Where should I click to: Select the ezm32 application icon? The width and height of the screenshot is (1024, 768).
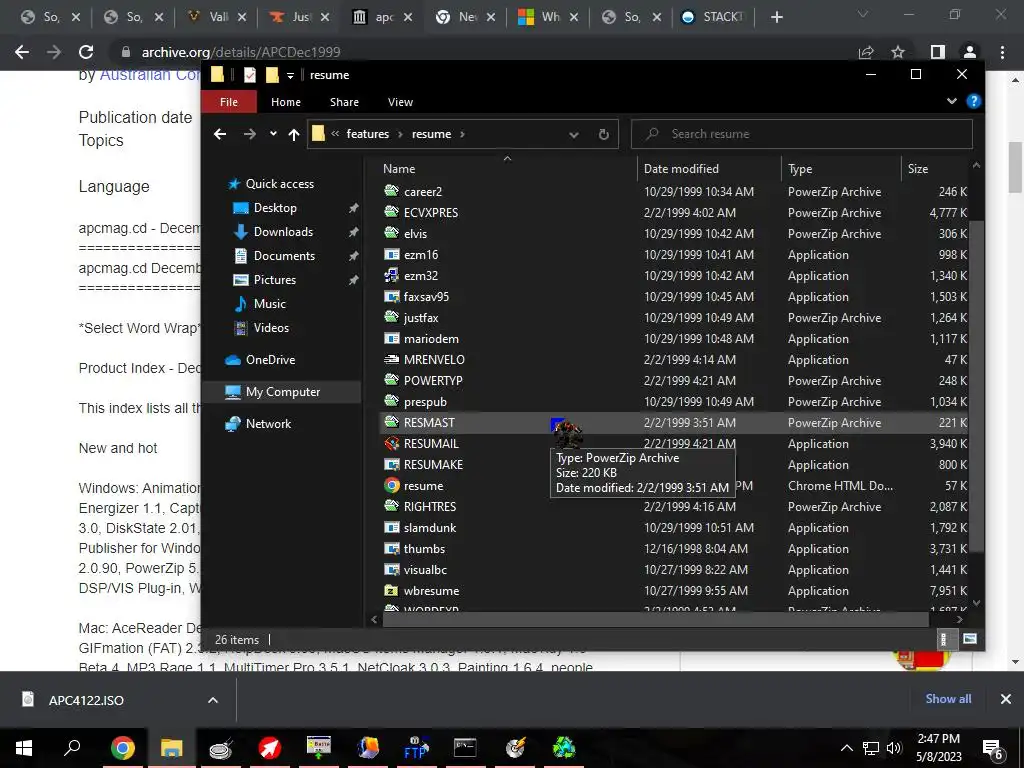pyautogui.click(x=391, y=276)
